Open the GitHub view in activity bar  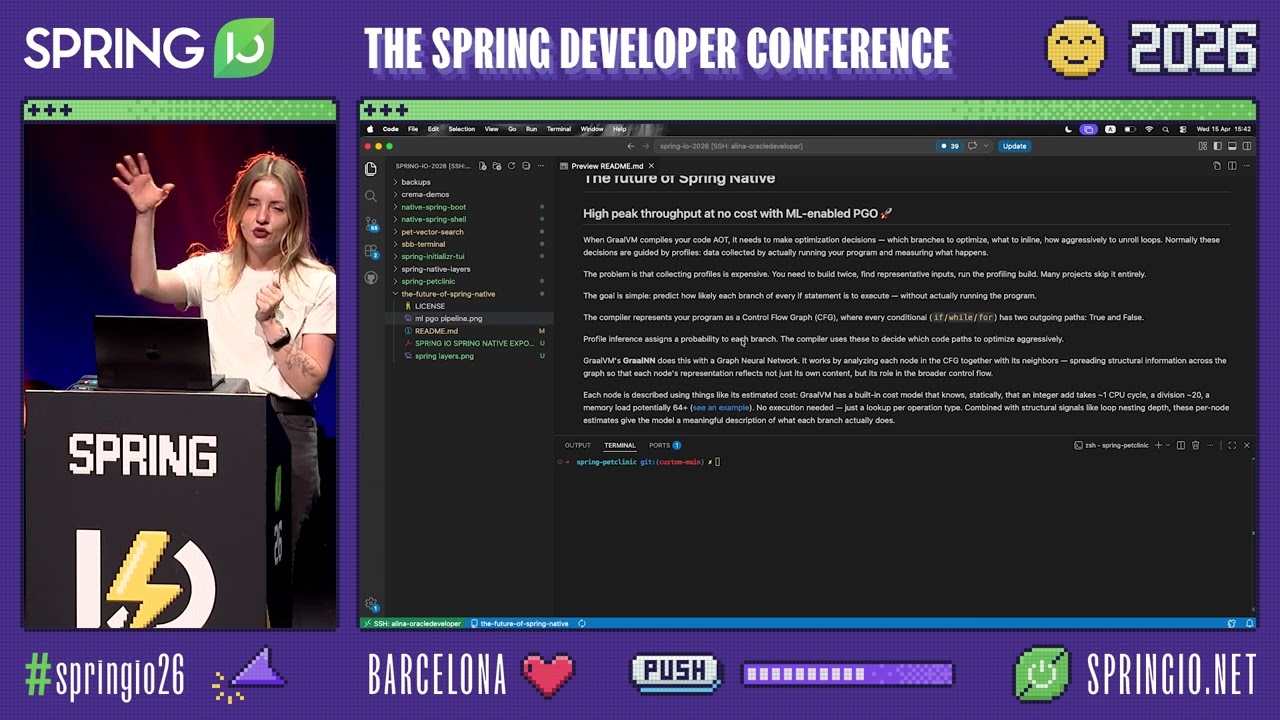[x=371, y=277]
